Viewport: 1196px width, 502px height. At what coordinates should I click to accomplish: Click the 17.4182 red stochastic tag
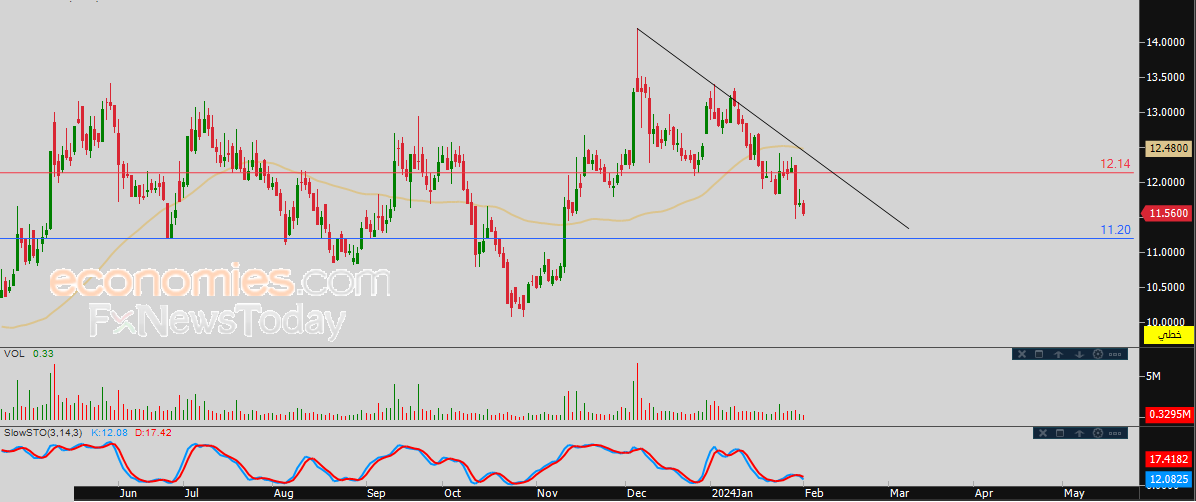pyautogui.click(x=1168, y=460)
